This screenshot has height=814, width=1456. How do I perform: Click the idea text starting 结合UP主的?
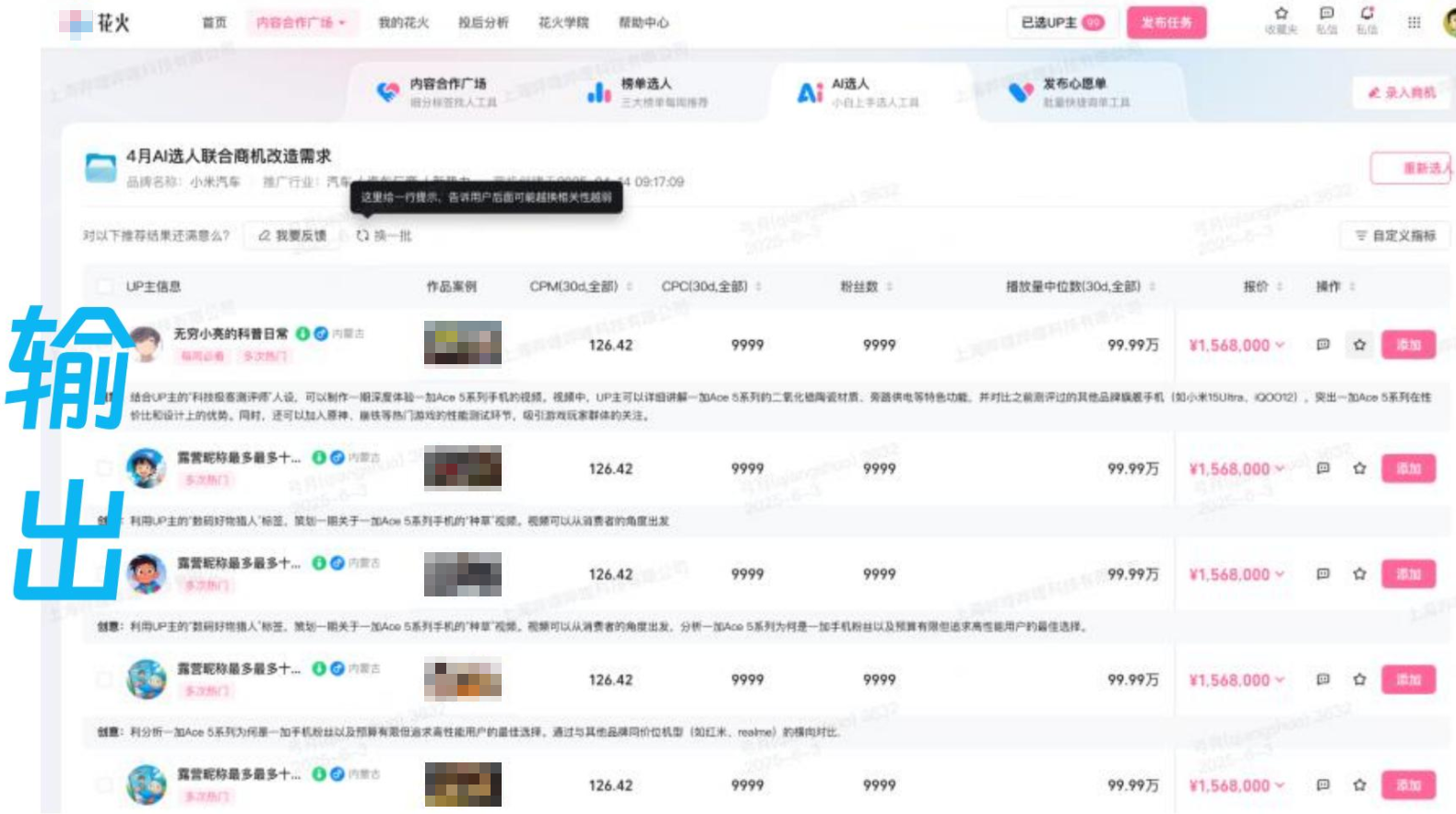pos(780,407)
